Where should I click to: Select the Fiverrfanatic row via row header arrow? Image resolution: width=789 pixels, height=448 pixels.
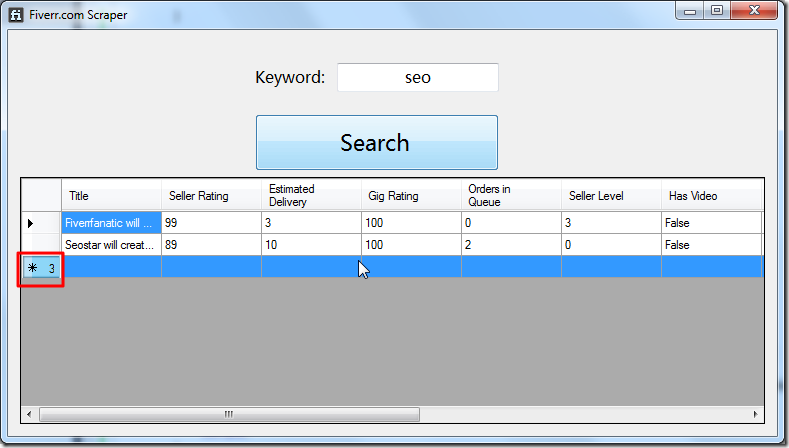(41, 222)
